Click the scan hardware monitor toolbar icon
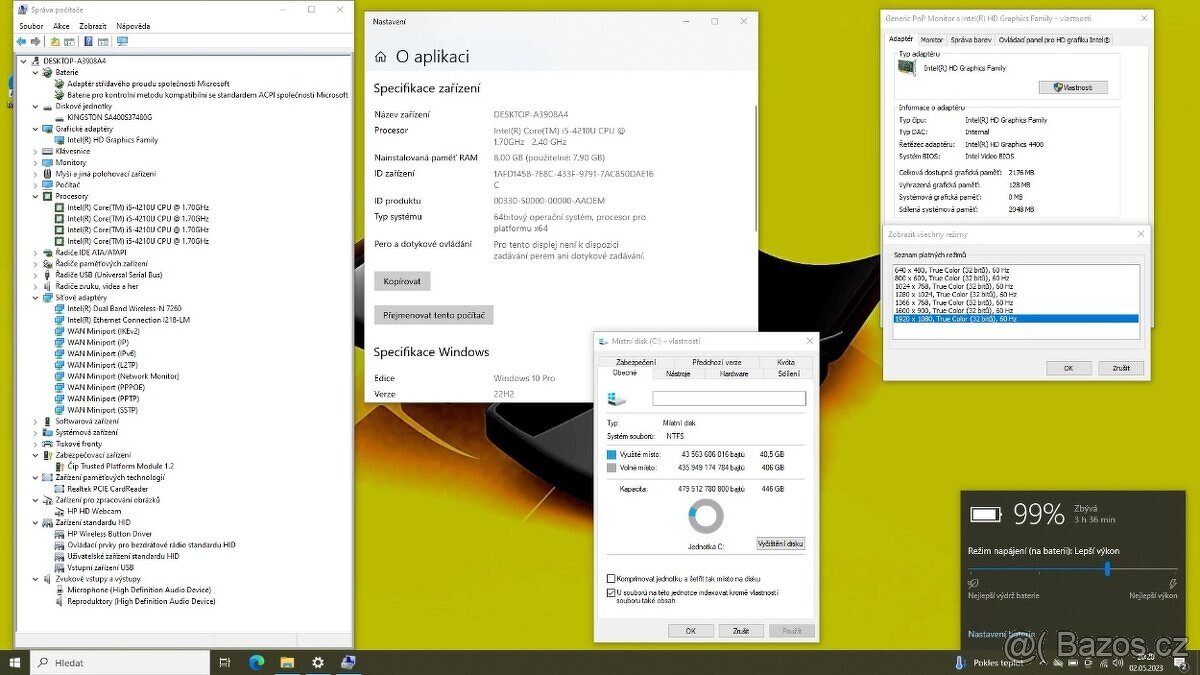This screenshot has height=675, width=1200. click(122, 42)
